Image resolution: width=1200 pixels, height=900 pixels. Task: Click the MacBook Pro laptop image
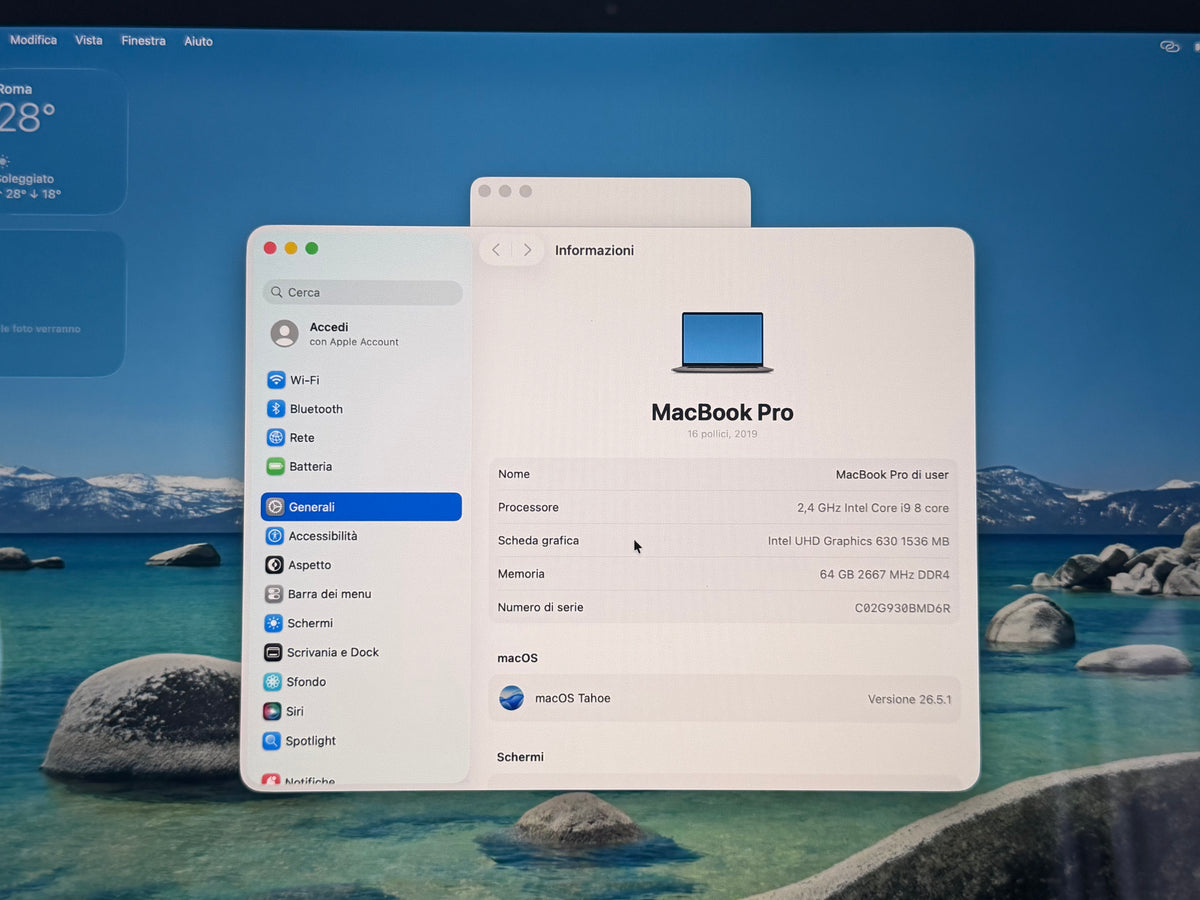pyautogui.click(x=722, y=343)
